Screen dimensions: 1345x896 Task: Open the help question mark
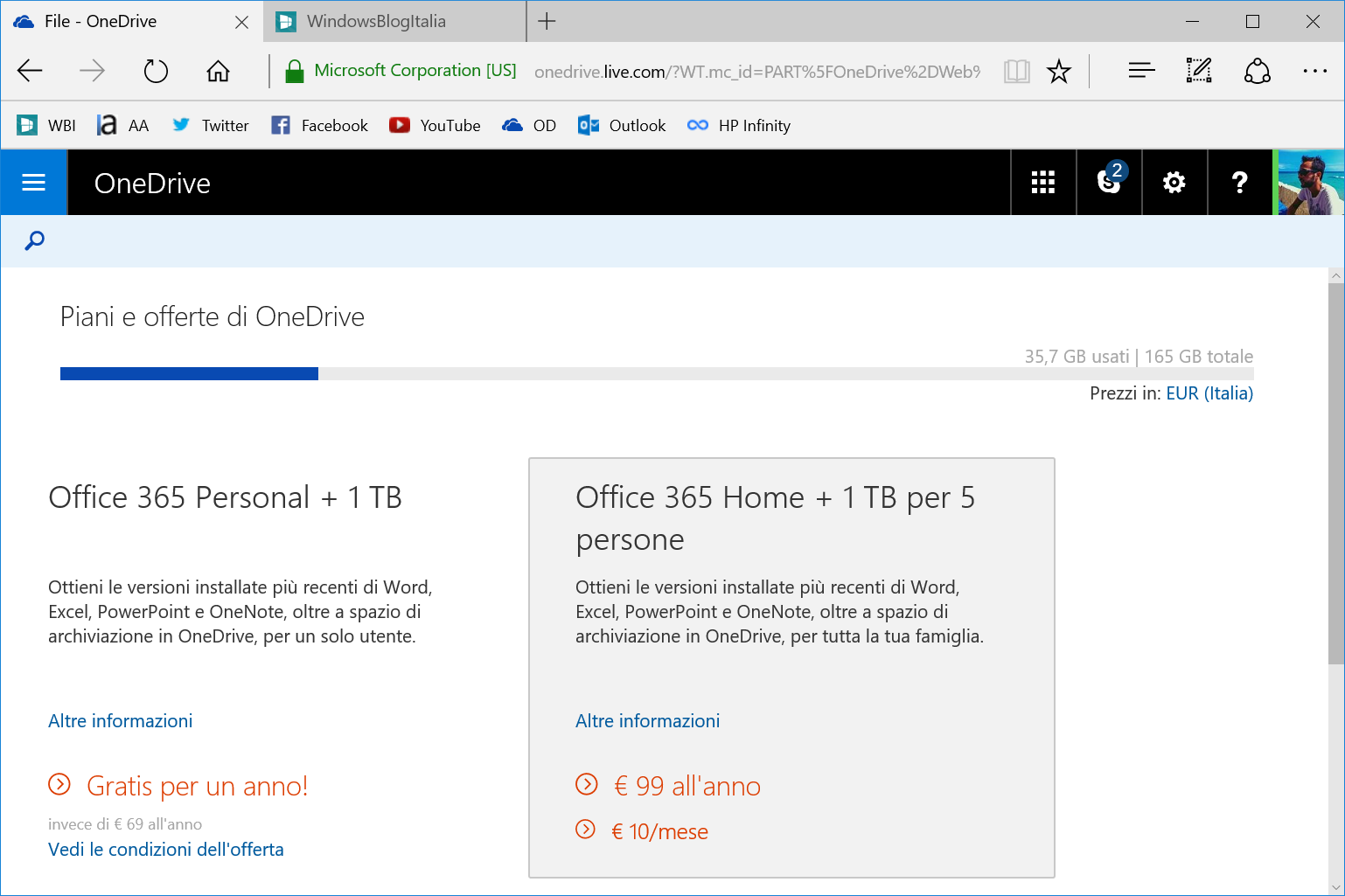1240,182
